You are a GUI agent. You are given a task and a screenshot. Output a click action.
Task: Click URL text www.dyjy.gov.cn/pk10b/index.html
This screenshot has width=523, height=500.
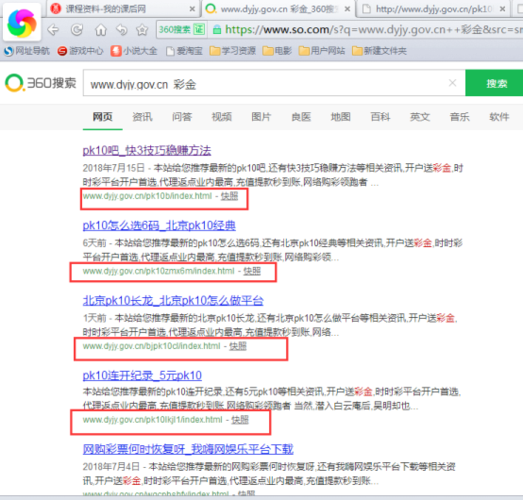[147, 196]
